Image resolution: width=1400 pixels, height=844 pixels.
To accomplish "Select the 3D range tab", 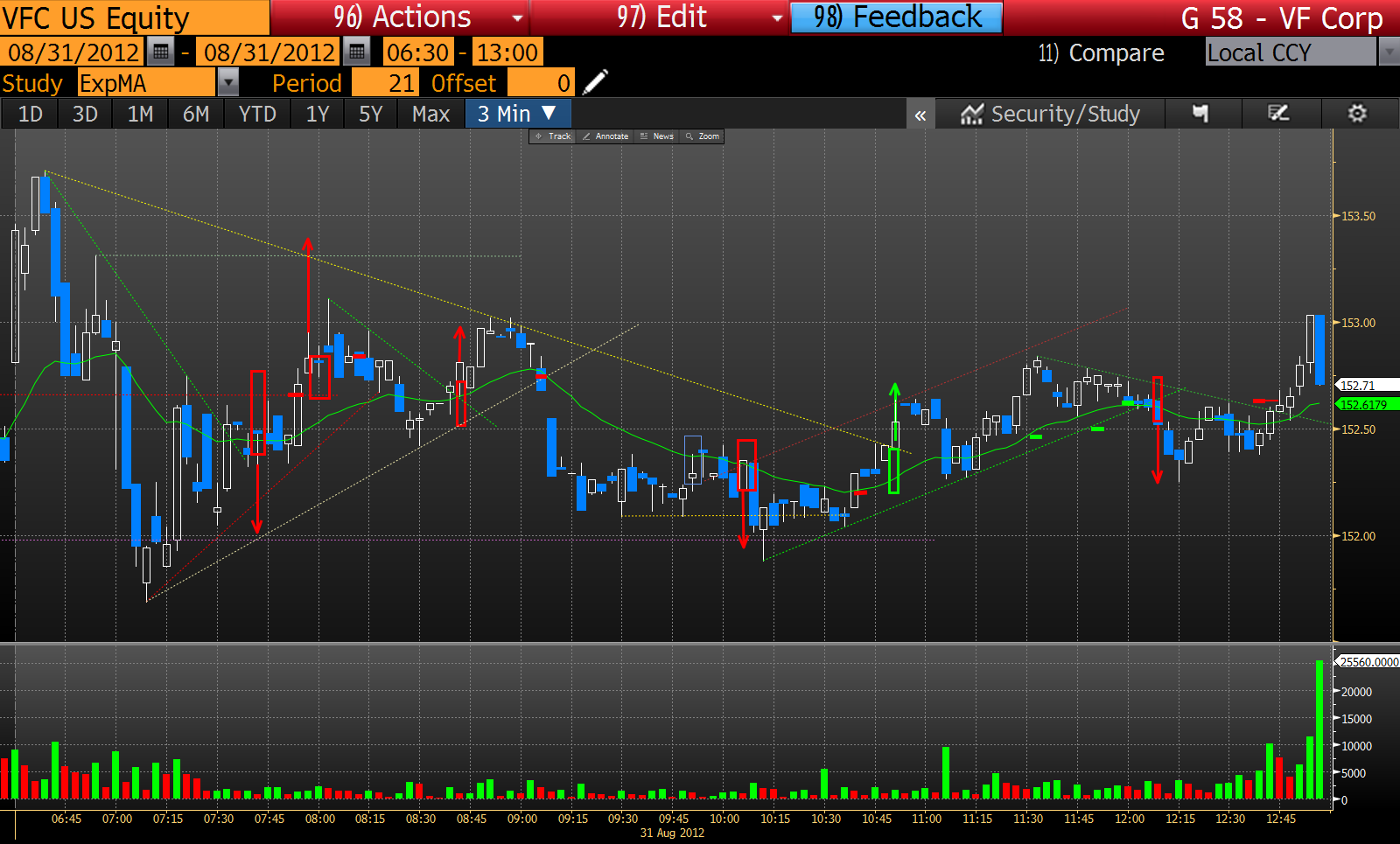I will (x=85, y=114).
